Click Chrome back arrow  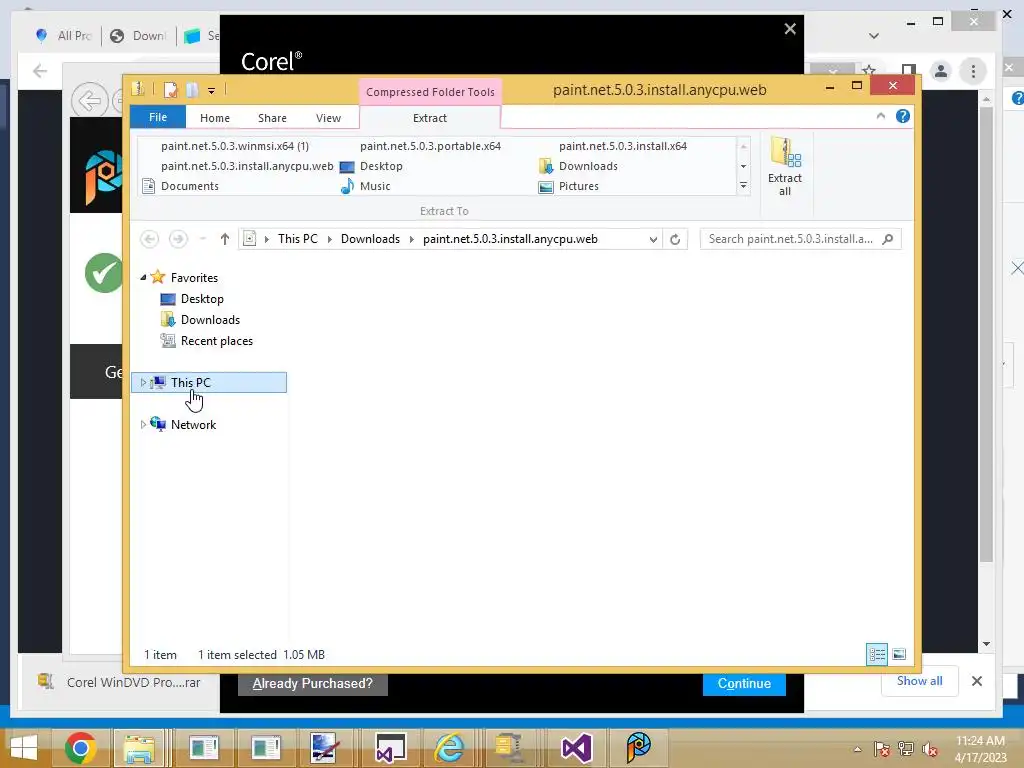(x=40, y=71)
